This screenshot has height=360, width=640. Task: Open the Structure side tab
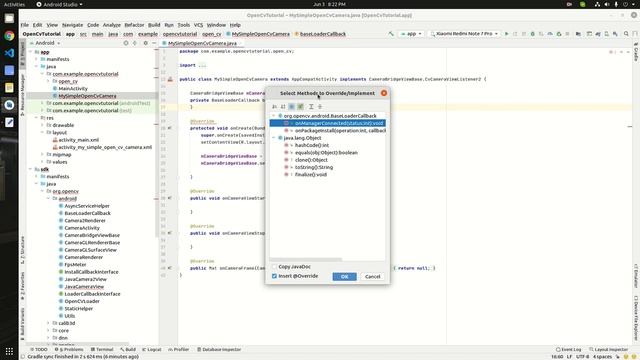click(x=22, y=250)
